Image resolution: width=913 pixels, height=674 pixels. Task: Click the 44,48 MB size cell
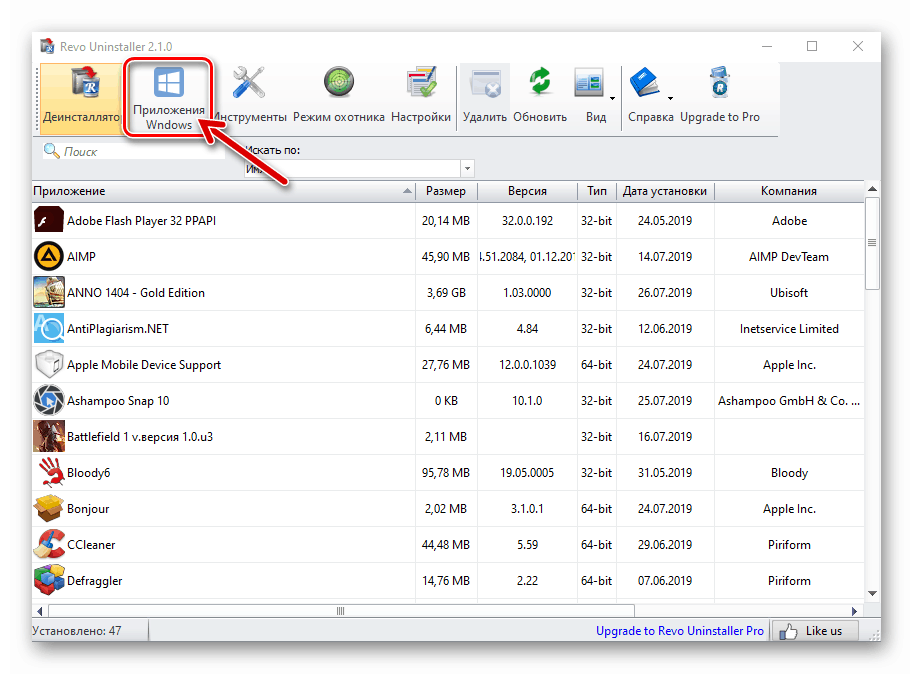coord(446,545)
